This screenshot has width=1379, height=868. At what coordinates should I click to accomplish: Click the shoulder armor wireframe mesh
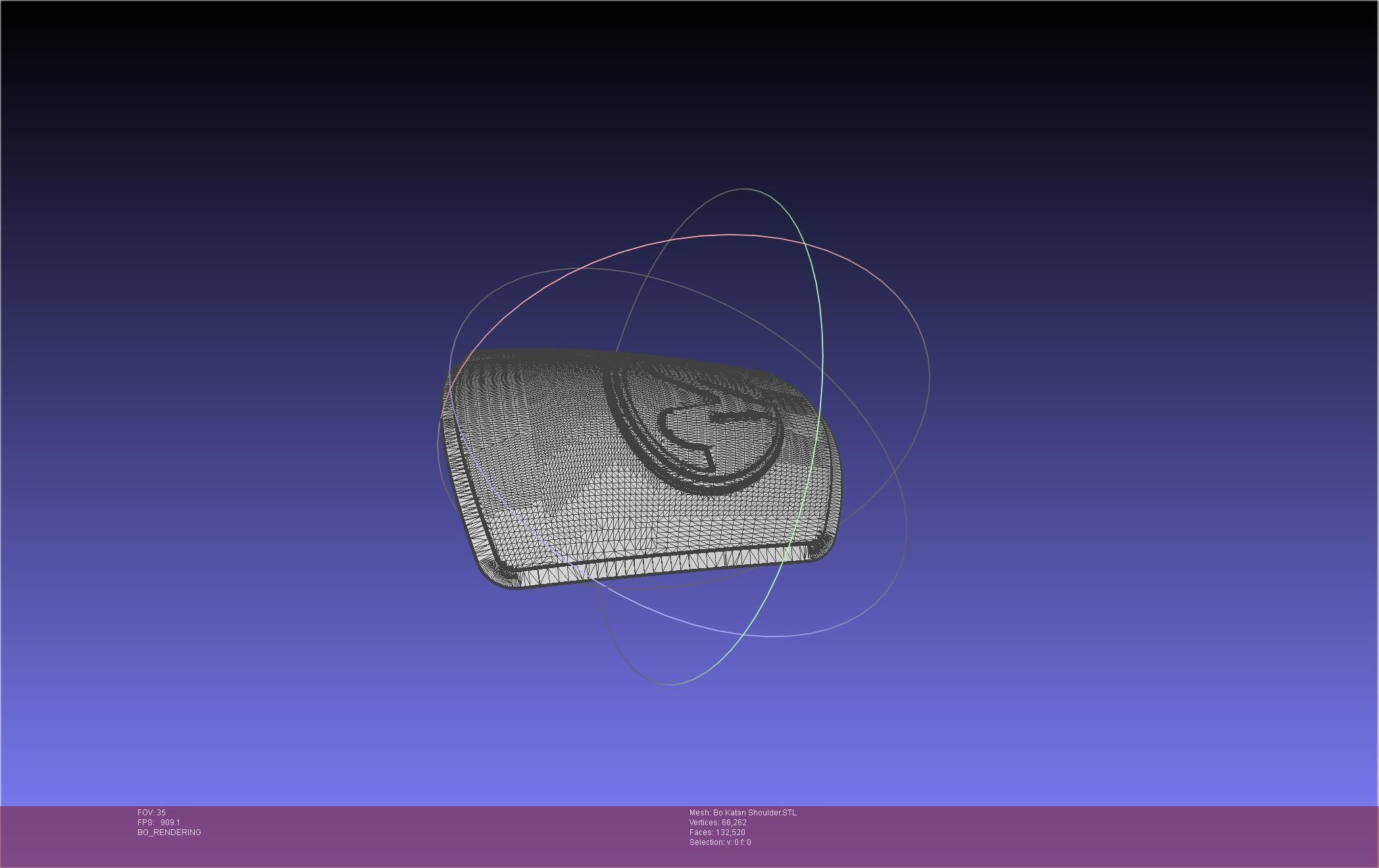point(640,469)
